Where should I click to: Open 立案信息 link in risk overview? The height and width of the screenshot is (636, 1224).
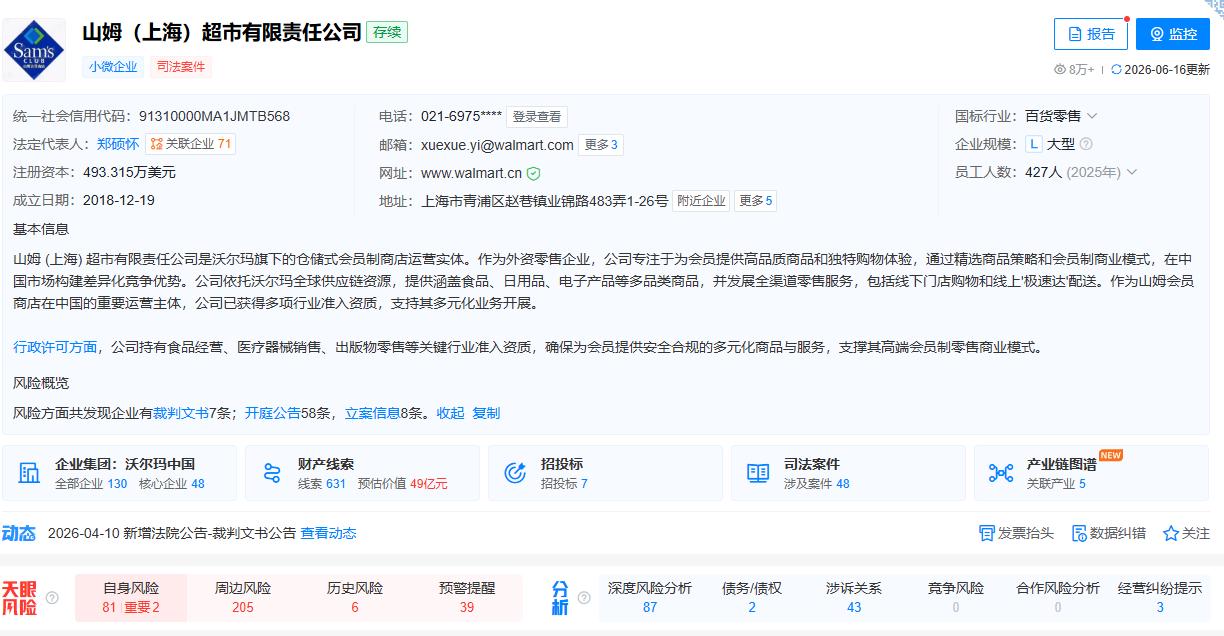[373, 413]
